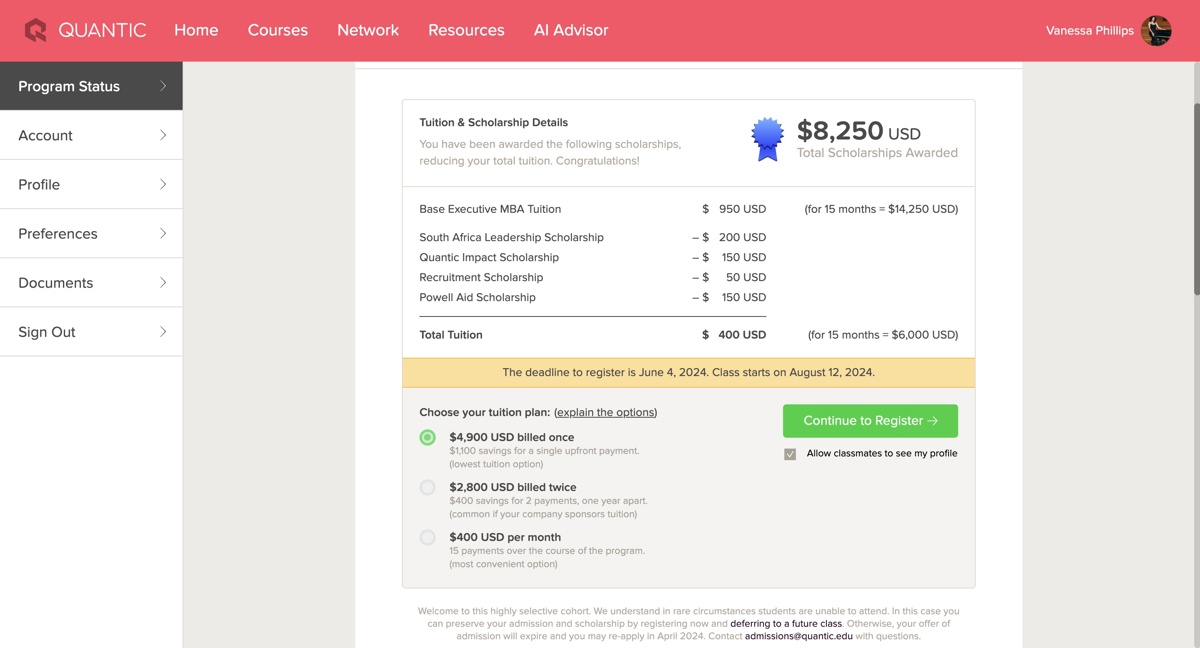Open the Network navigation item
This screenshot has width=1200, height=648.
click(x=368, y=30)
